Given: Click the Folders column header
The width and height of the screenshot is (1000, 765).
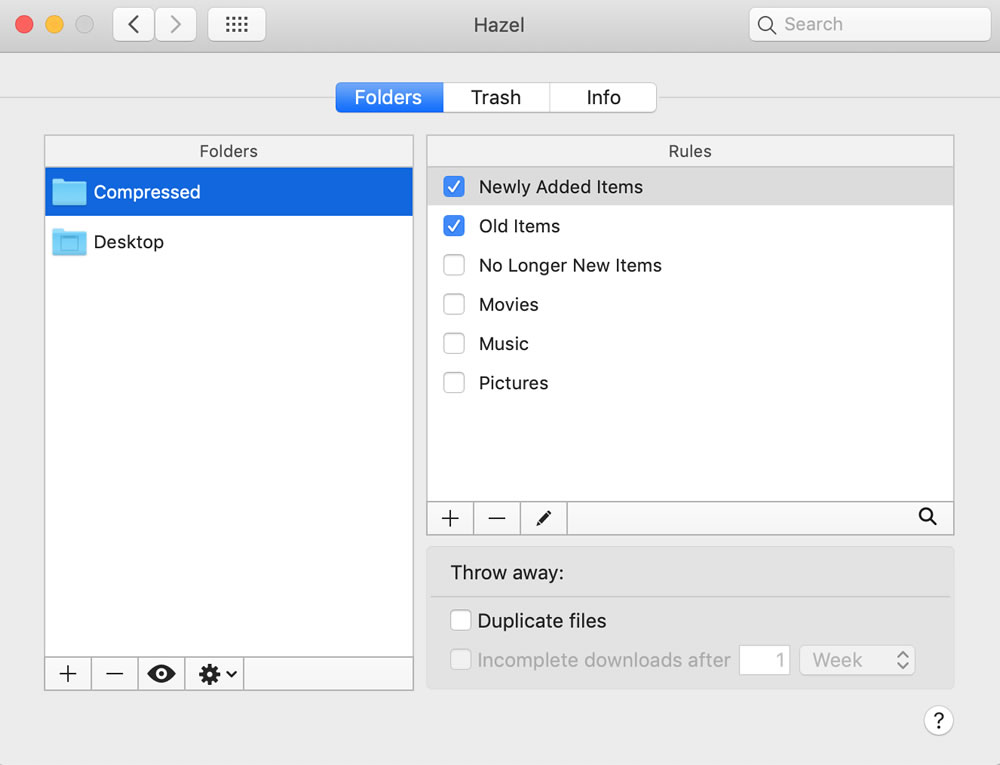Looking at the screenshot, I should 229,151.
